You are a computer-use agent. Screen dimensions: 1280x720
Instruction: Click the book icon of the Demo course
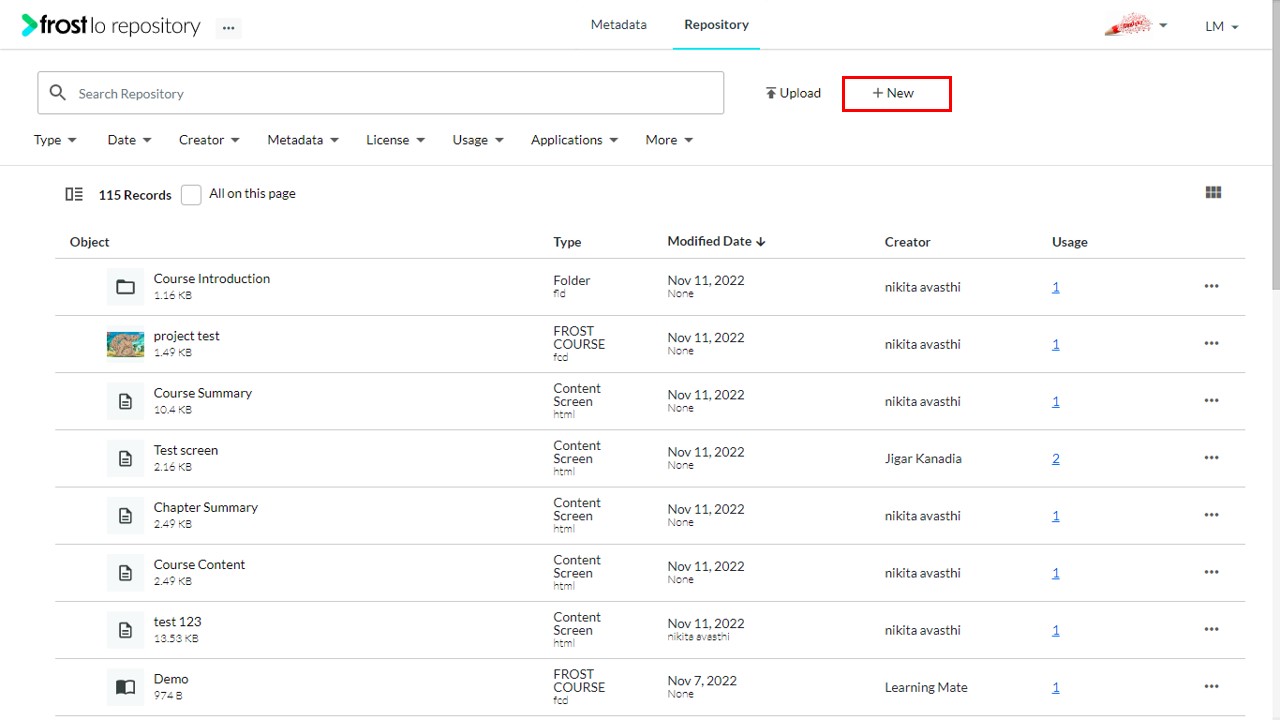[x=125, y=687]
